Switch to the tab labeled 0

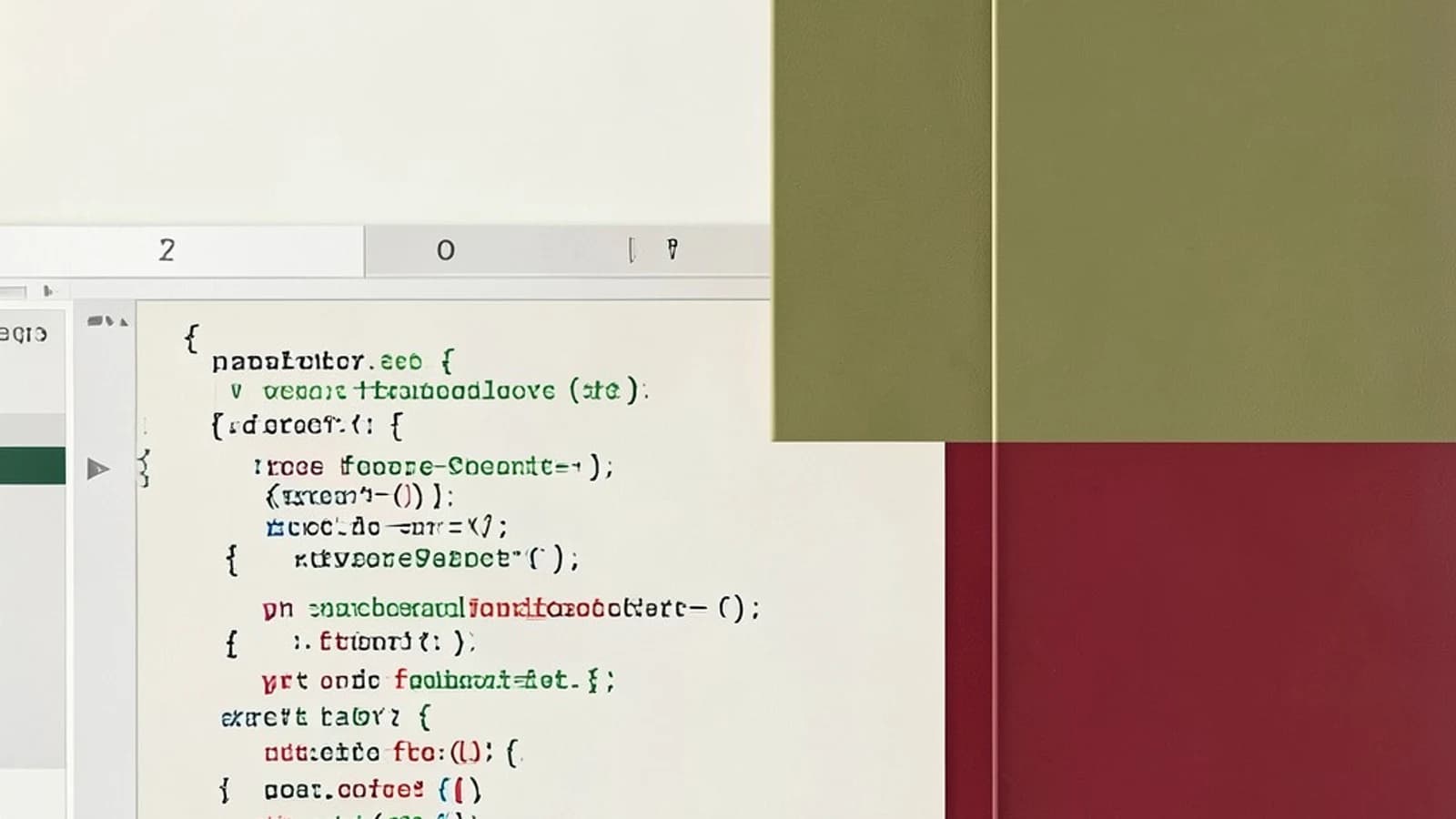click(x=445, y=250)
